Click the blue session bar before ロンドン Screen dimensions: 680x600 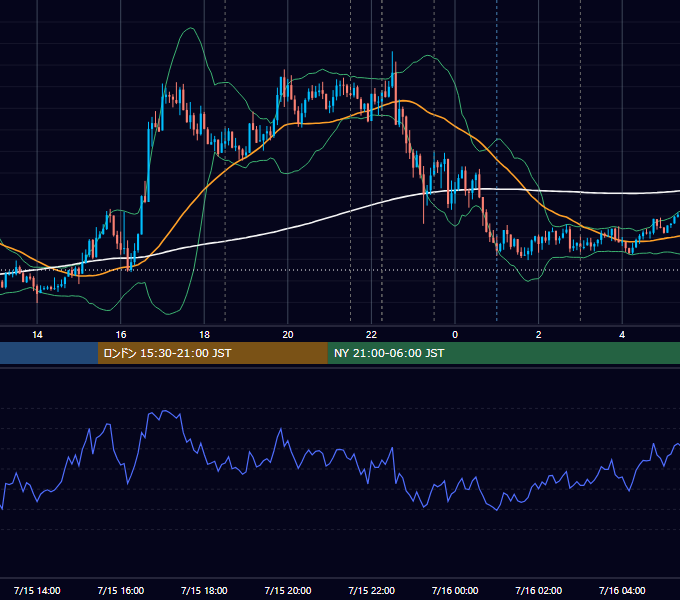tap(49, 353)
